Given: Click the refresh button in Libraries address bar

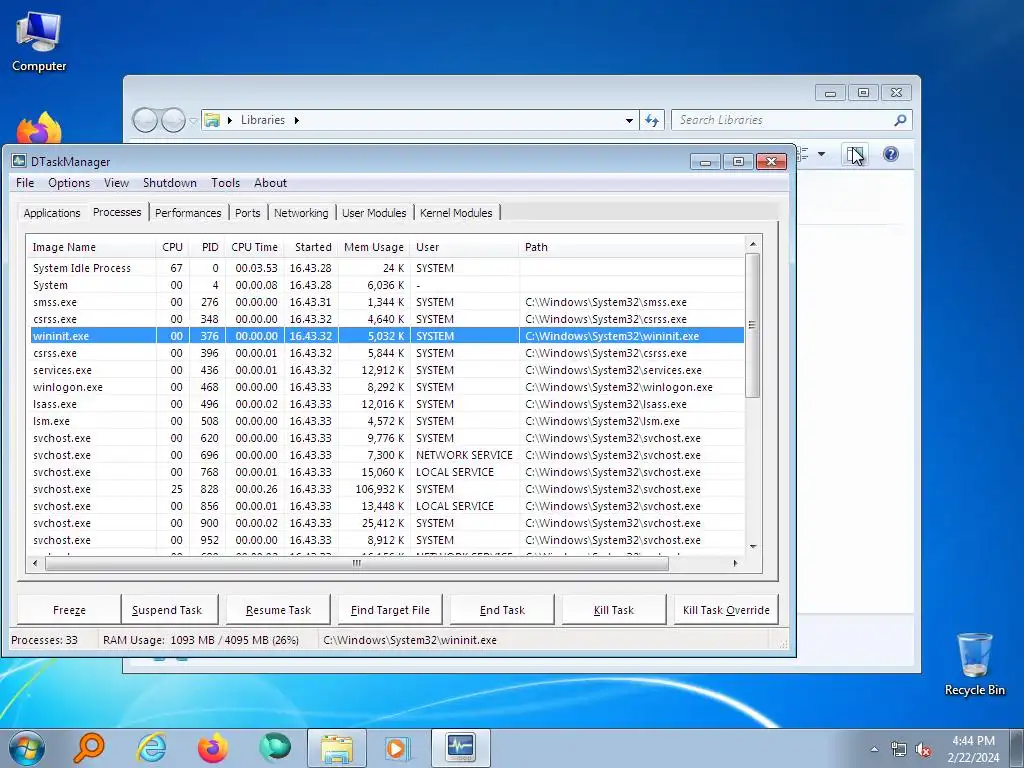Looking at the screenshot, I should pyautogui.click(x=652, y=120).
